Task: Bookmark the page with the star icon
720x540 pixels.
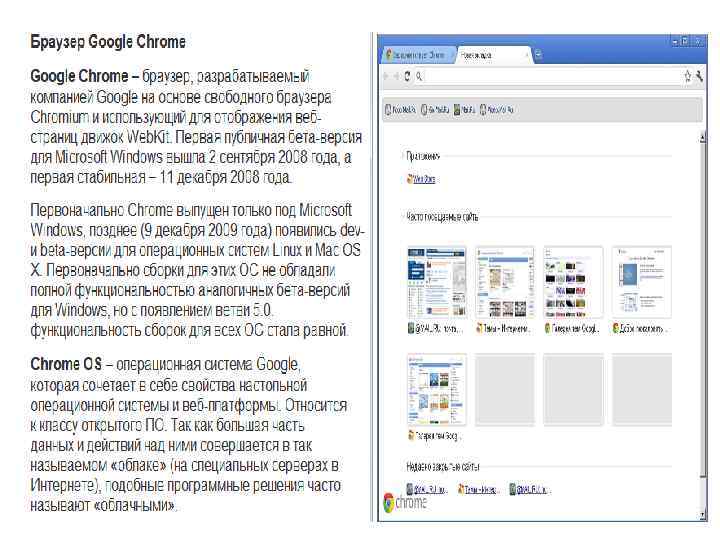Action: [x=687, y=76]
